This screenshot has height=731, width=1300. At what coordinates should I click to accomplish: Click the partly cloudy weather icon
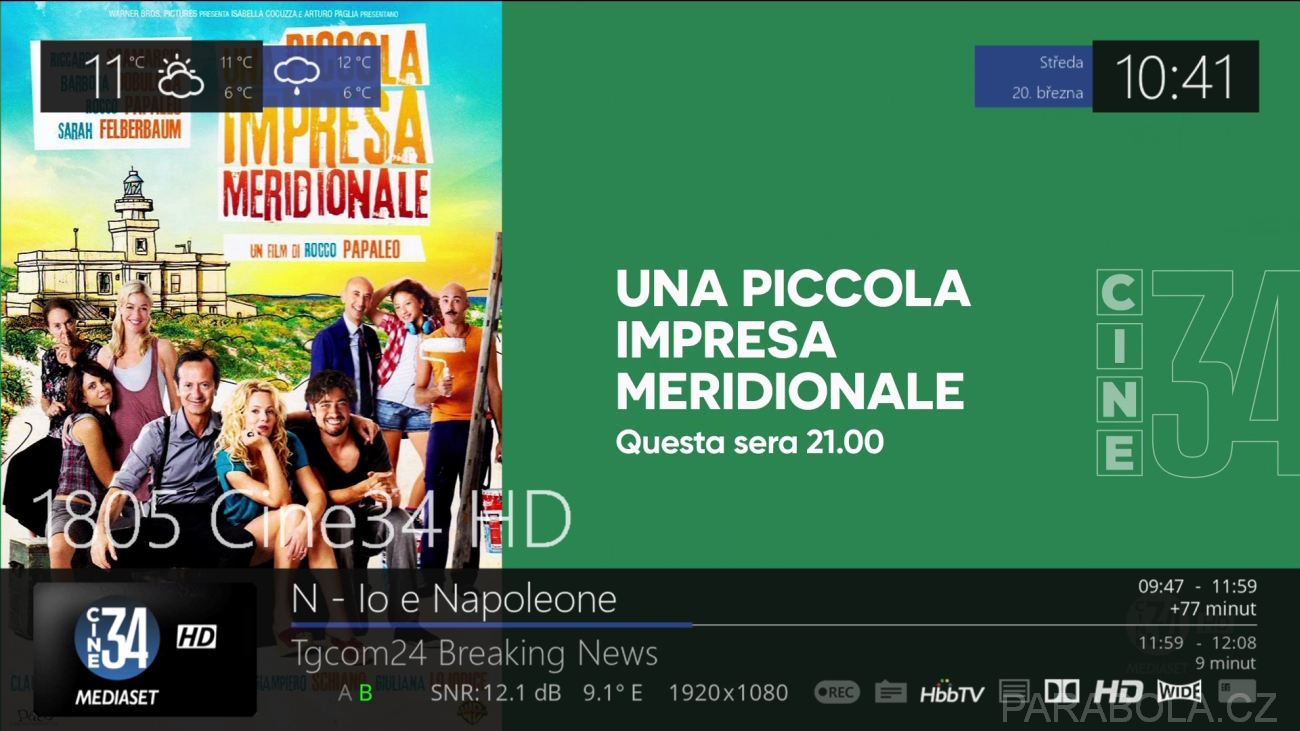[x=181, y=77]
